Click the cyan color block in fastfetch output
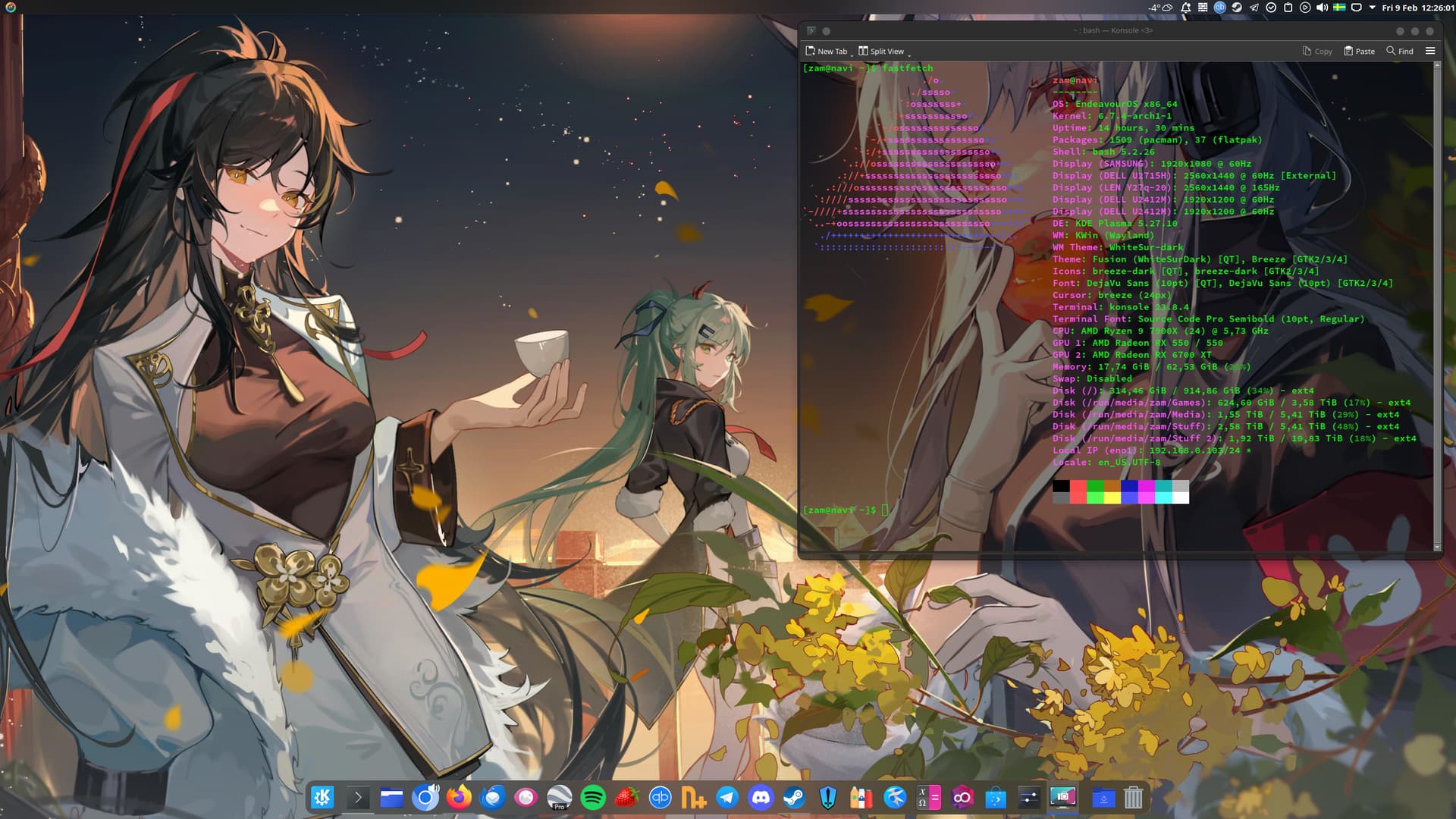This screenshot has height=819, width=1456. tap(1163, 492)
